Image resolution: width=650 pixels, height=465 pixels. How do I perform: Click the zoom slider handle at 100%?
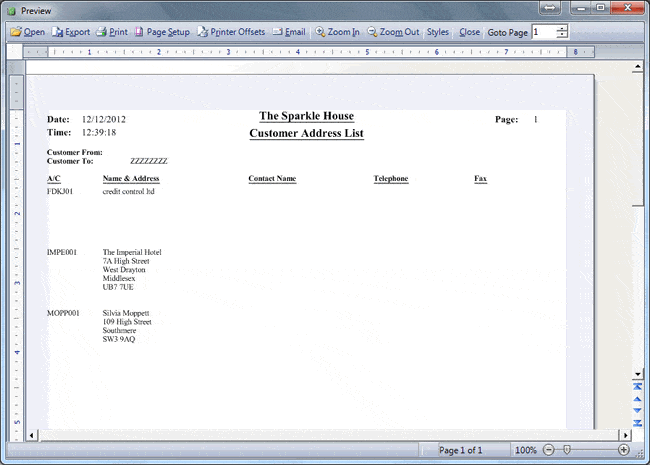tap(567, 450)
